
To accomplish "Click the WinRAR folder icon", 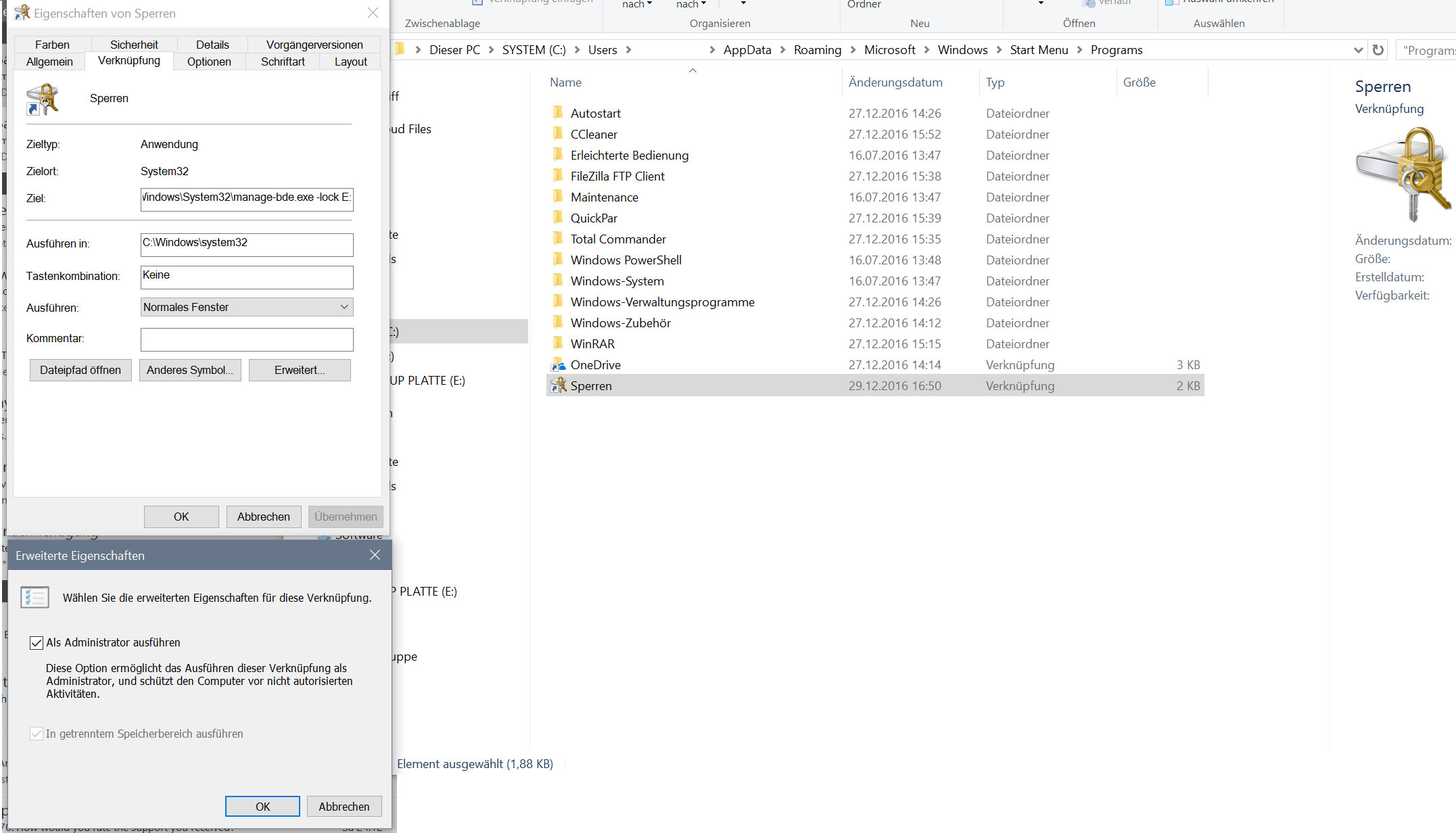I will click(558, 343).
